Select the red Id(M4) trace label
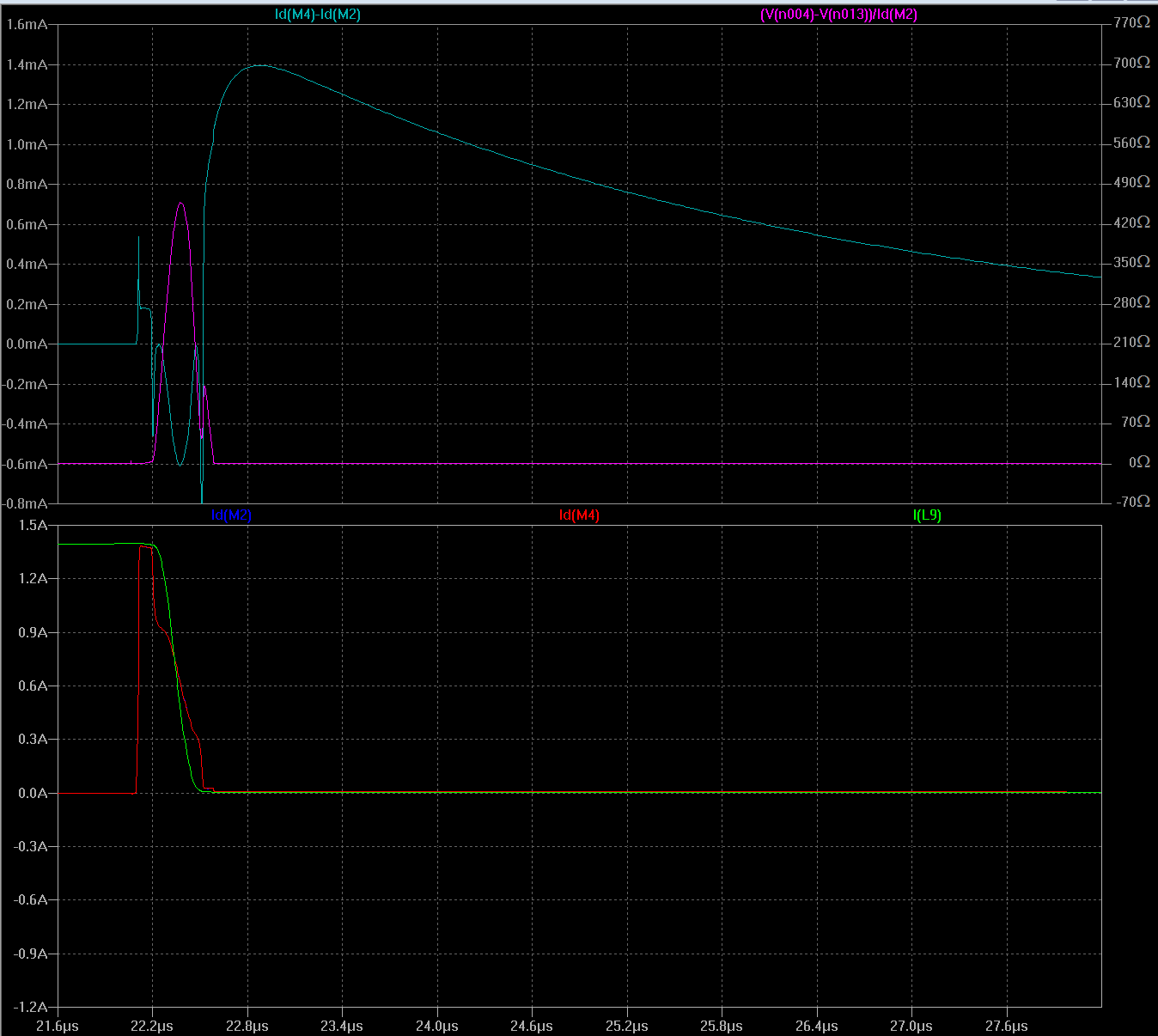Viewport: 1158px width, 1036px height. pos(579,515)
